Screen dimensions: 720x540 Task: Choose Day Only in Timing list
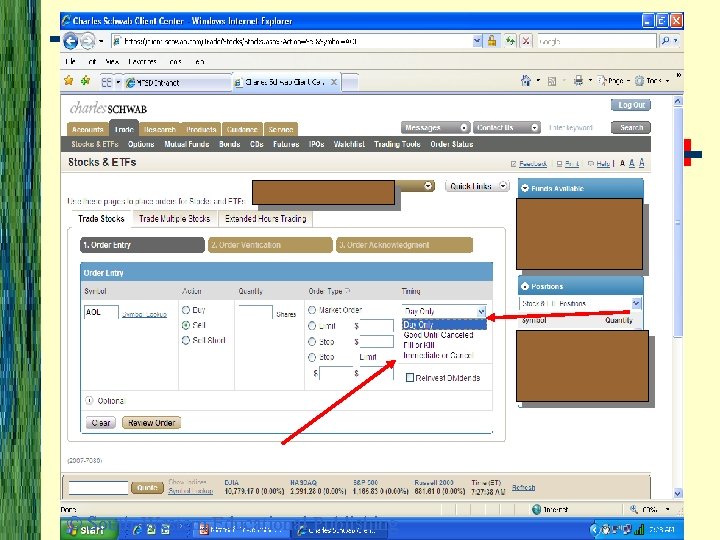pyautogui.click(x=444, y=325)
